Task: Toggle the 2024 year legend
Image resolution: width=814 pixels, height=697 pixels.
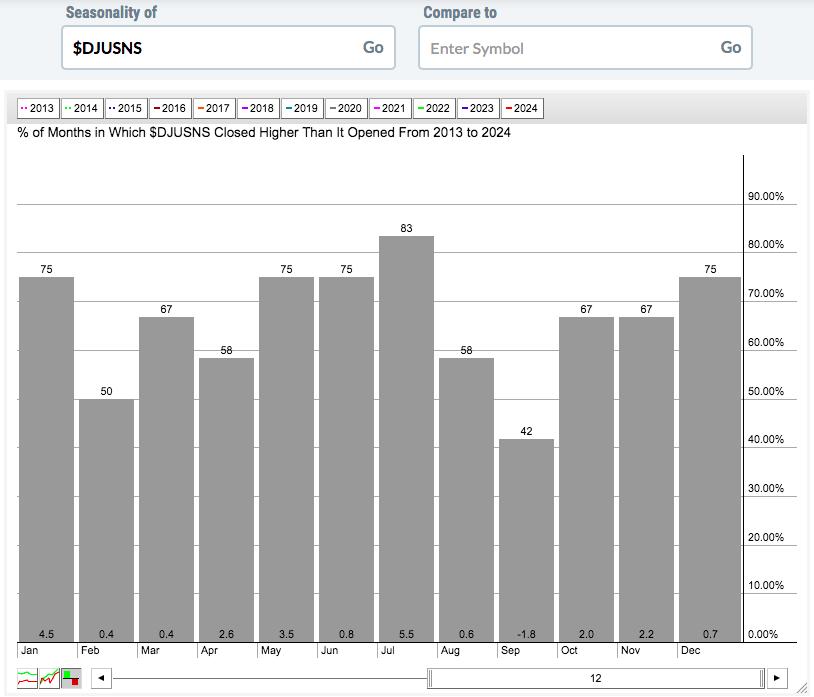Action: tap(522, 108)
